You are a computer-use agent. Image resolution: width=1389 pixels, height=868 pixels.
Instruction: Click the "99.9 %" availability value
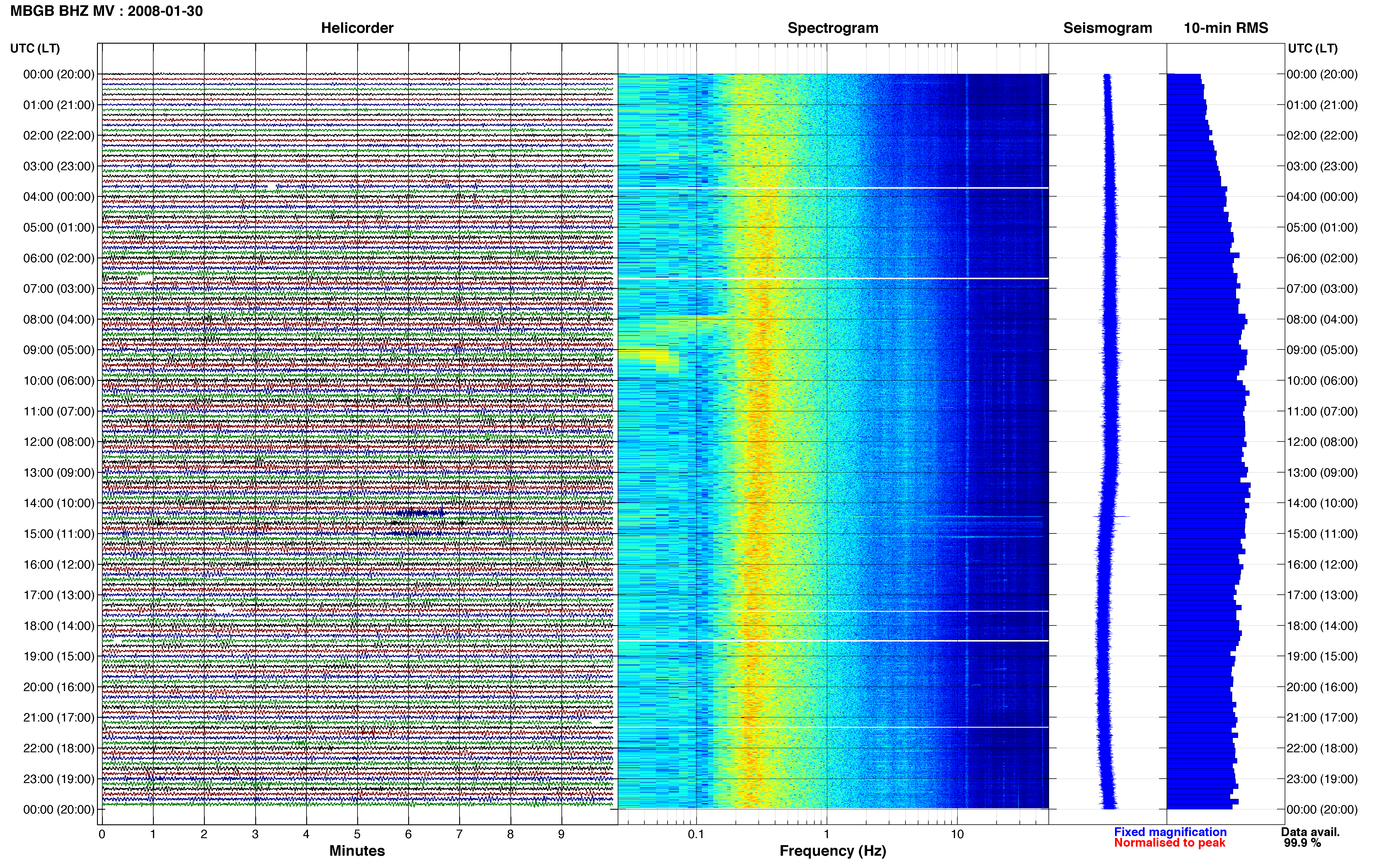pos(1303,843)
